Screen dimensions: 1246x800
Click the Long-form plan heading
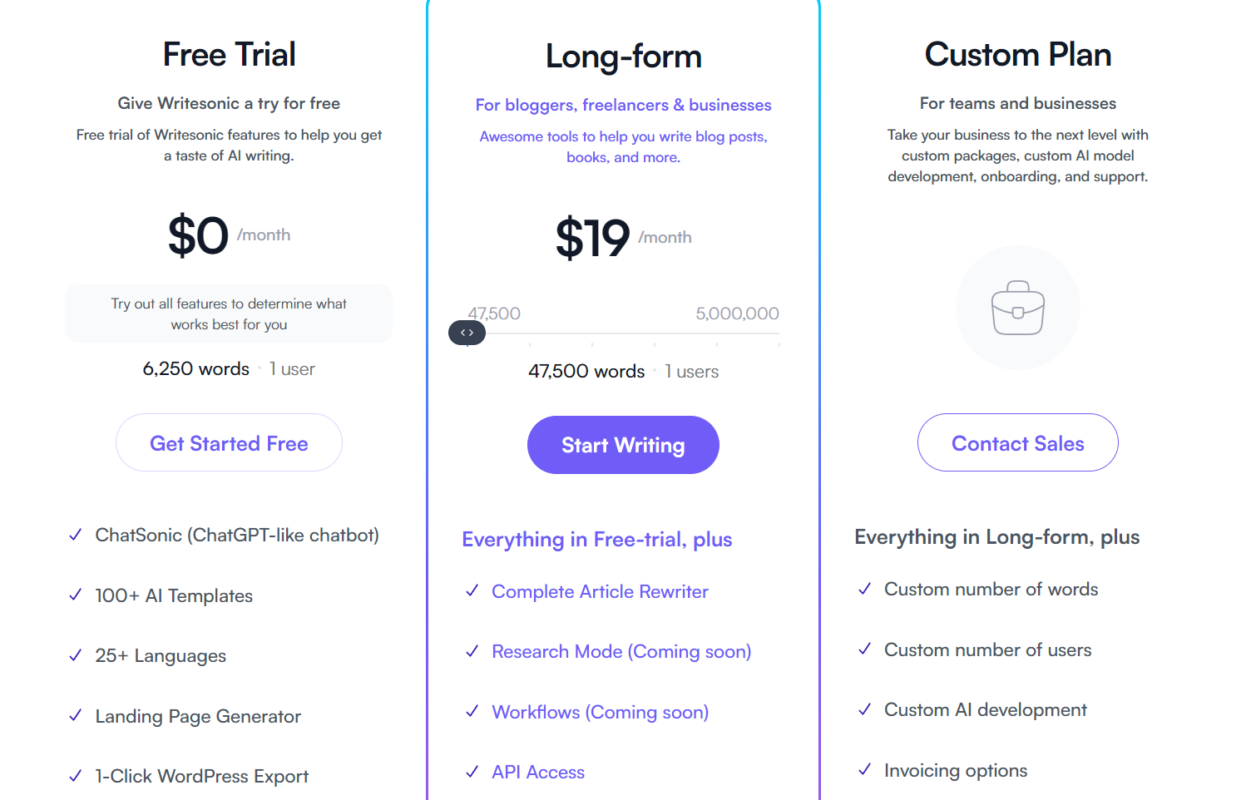tap(623, 56)
